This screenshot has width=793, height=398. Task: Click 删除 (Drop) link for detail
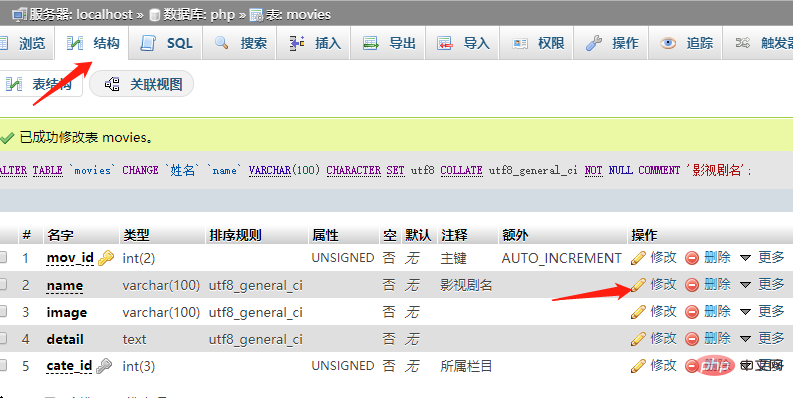coord(717,338)
